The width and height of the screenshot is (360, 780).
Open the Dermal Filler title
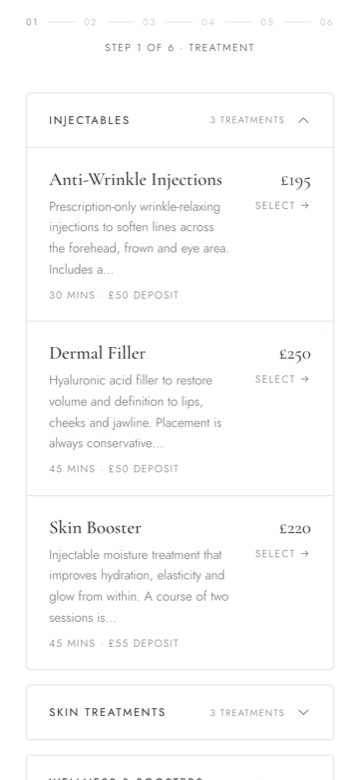point(97,353)
